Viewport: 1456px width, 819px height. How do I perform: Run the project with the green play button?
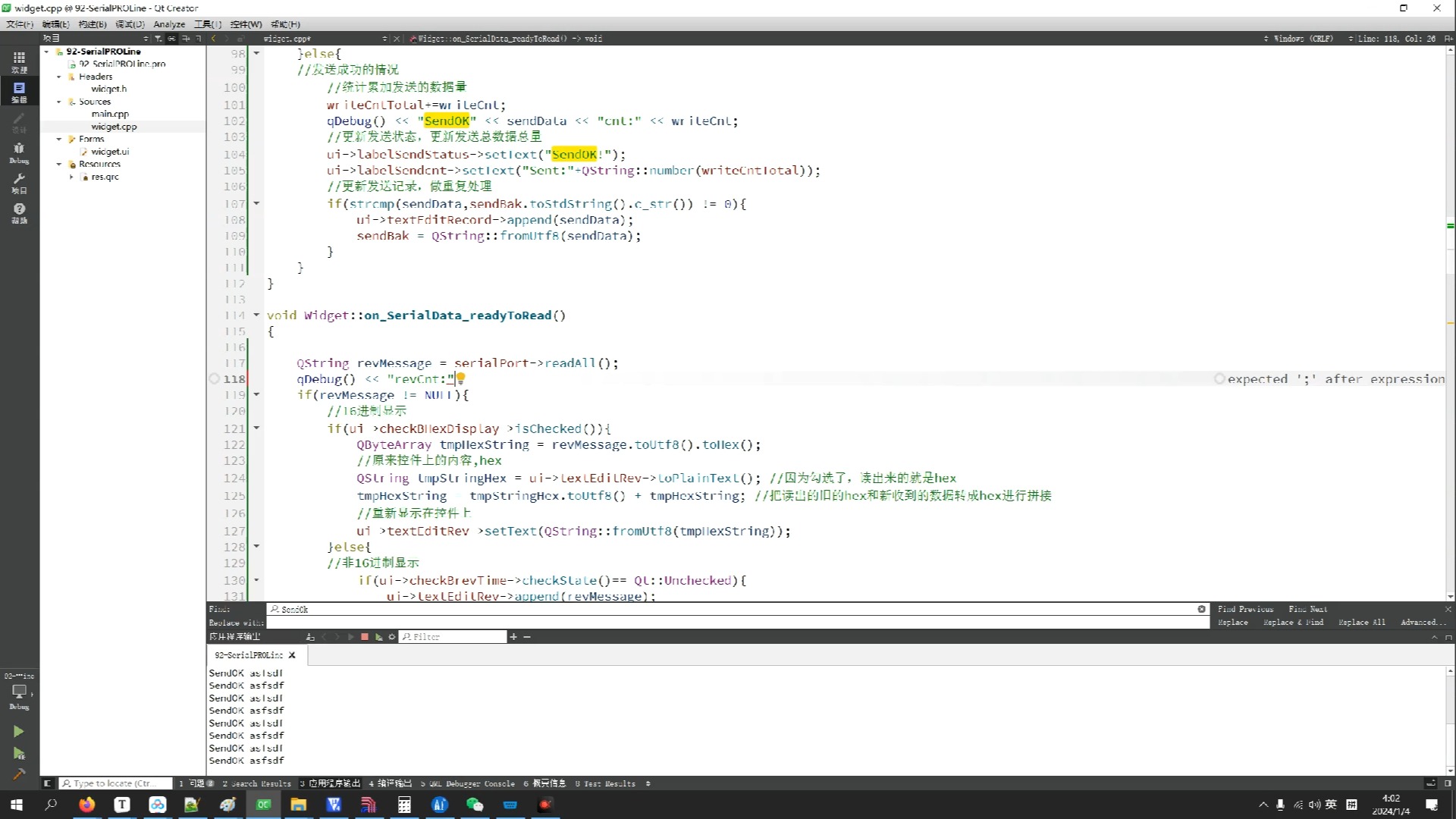tap(19, 731)
